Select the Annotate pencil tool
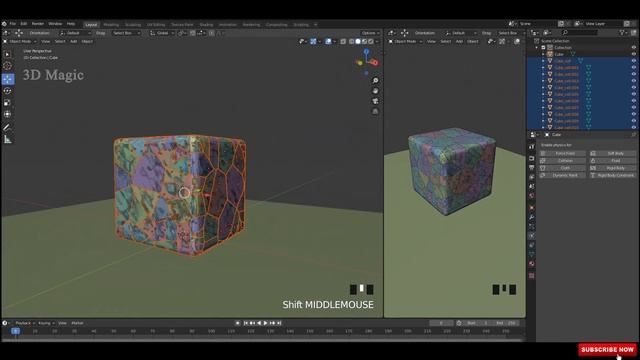Viewport: 640px width, 360px height. [x=7, y=127]
